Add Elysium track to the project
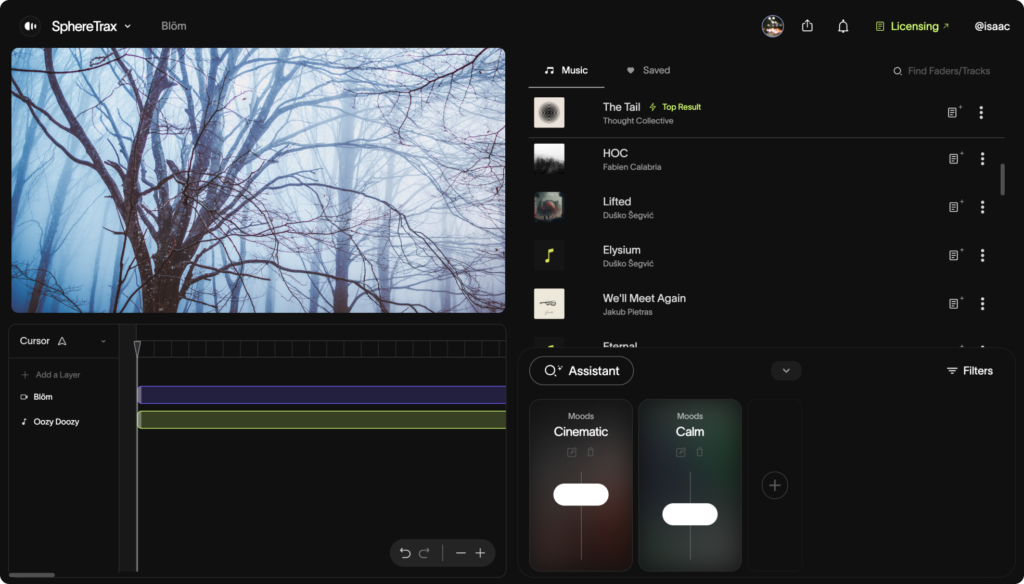This screenshot has width=1024, height=584. click(x=955, y=255)
